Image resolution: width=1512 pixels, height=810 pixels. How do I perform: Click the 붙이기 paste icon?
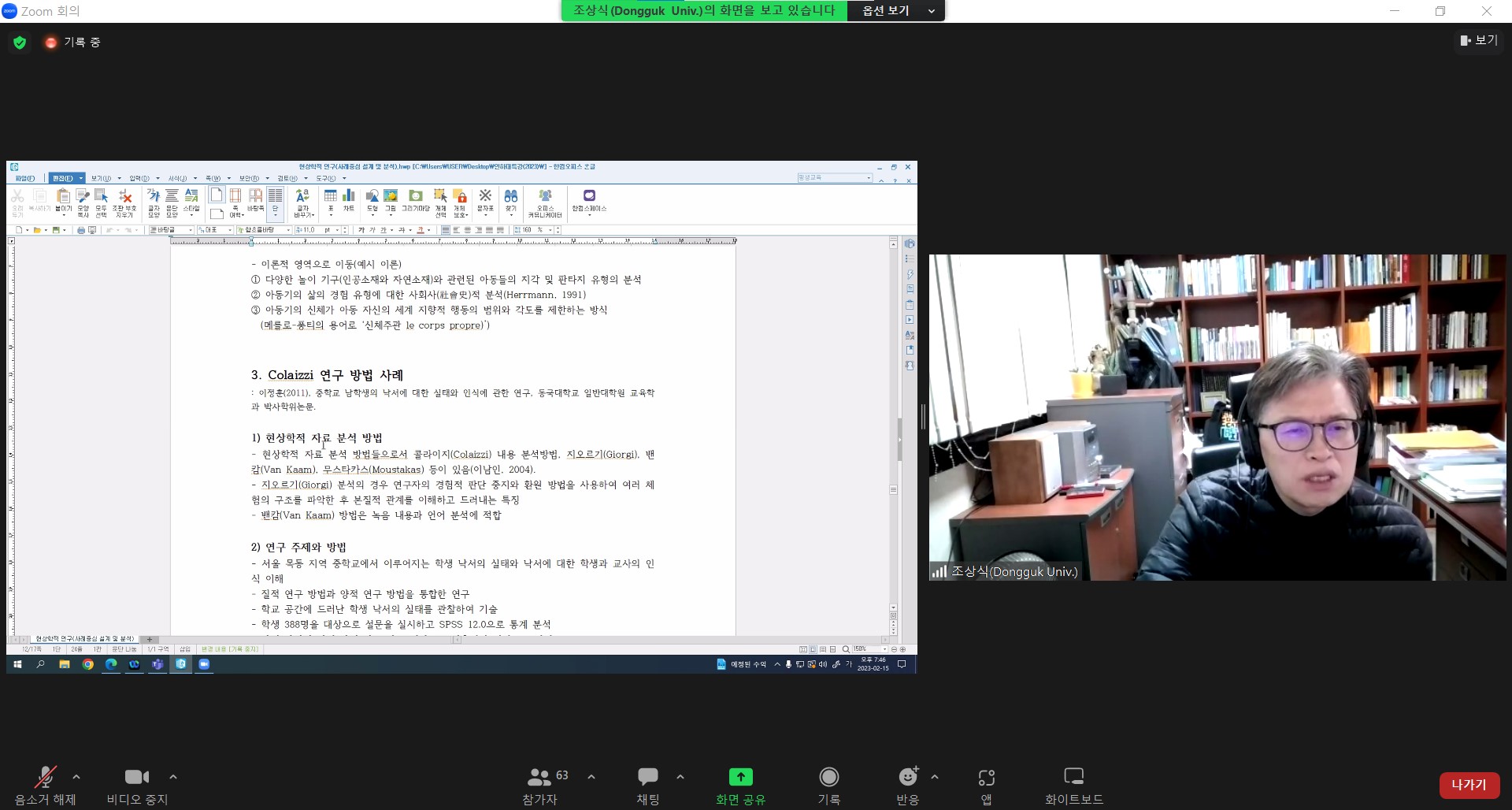[64, 202]
